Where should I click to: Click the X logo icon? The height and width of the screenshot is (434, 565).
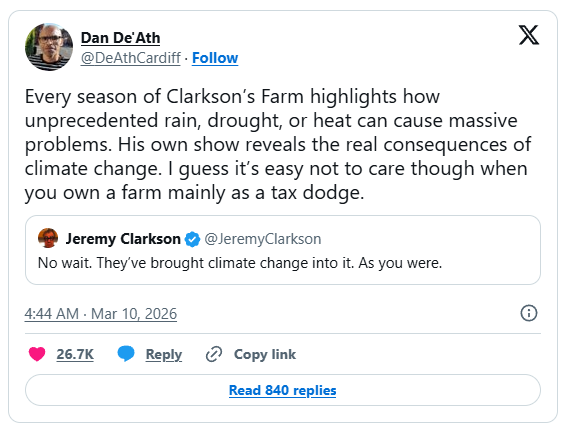pyautogui.click(x=529, y=35)
